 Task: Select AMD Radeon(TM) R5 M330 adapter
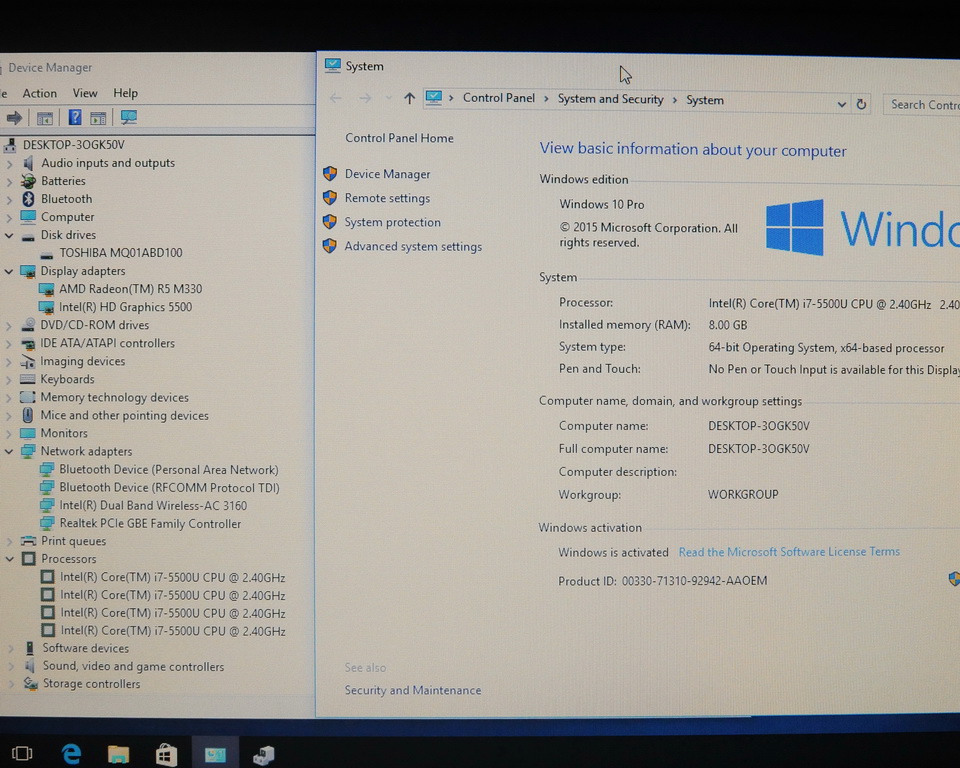130,289
